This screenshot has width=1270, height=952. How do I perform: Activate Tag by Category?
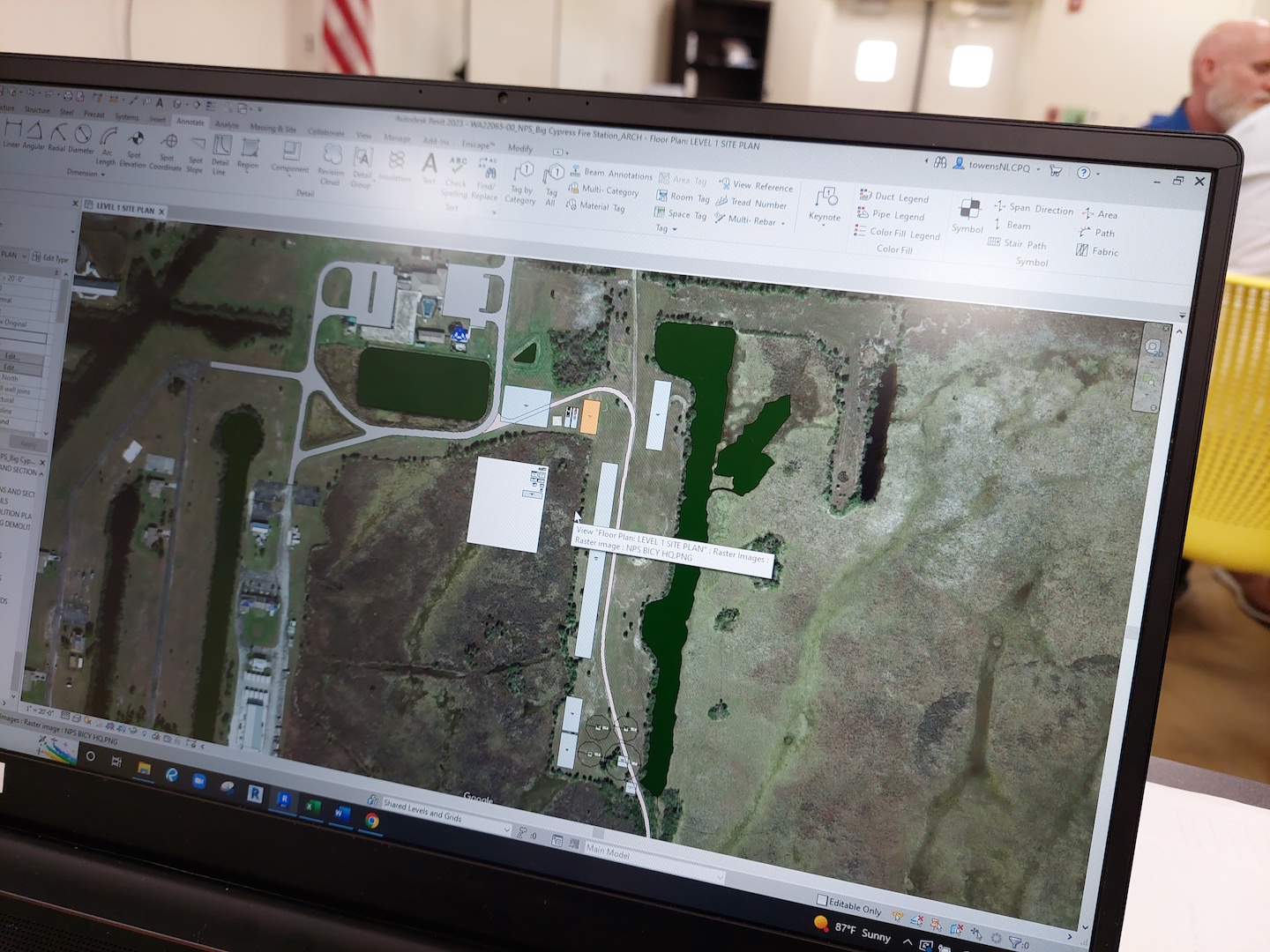coord(521,183)
